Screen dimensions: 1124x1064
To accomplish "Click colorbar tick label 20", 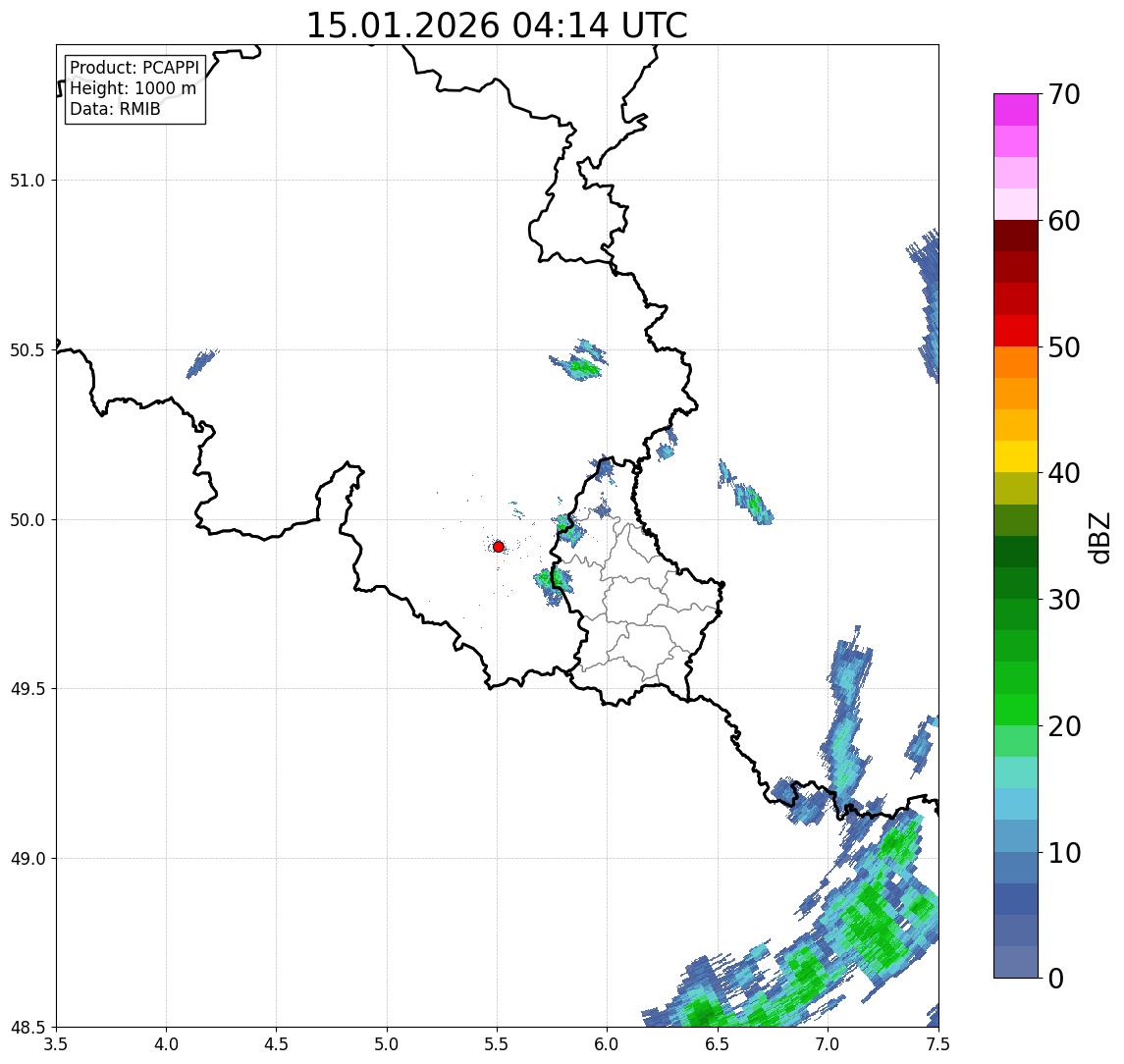I will [x=1064, y=726].
